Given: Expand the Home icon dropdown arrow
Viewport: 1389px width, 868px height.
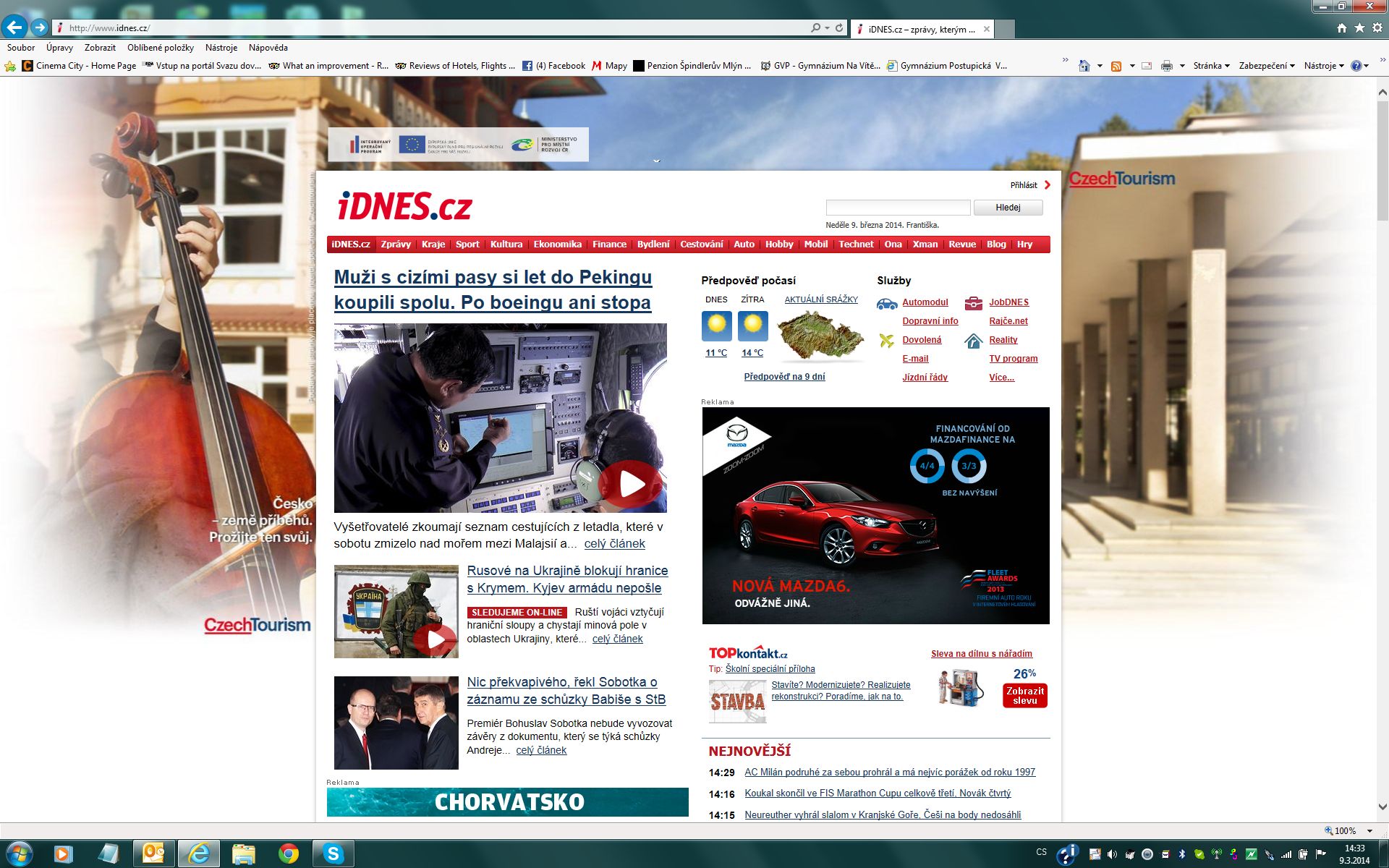Looking at the screenshot, I should (x=1100, y=66).
